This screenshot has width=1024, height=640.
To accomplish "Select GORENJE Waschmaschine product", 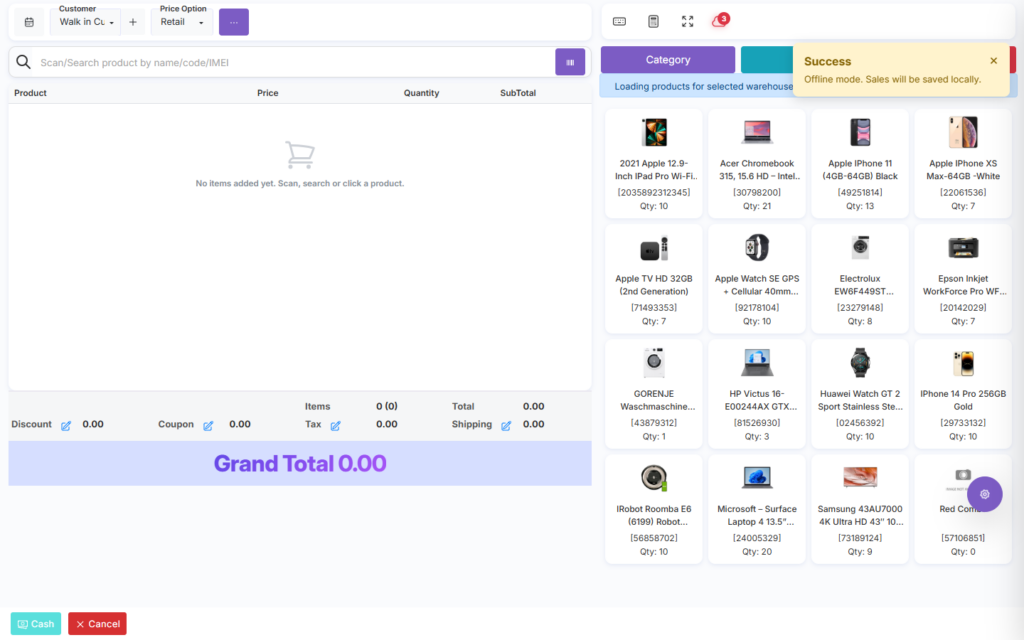I will 654,394.
